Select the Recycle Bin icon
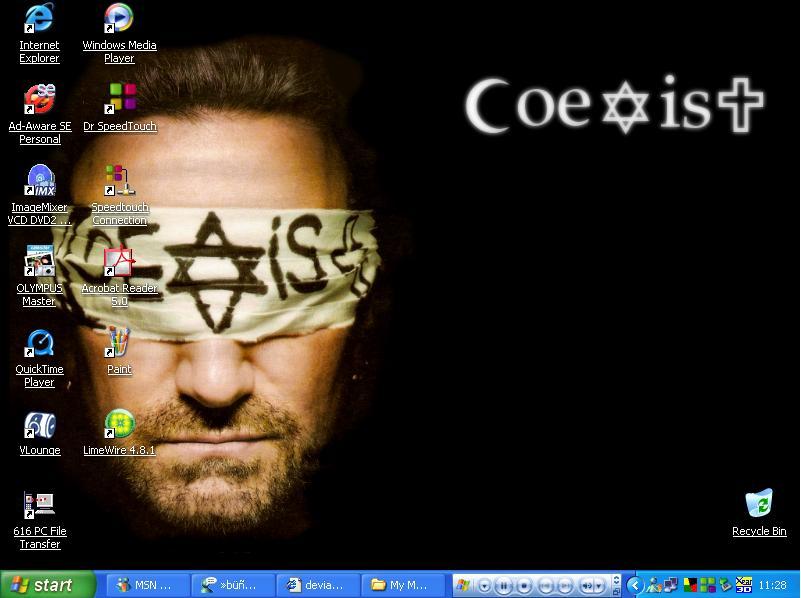This screenshot has width=801, height=598. click(759, 513)
